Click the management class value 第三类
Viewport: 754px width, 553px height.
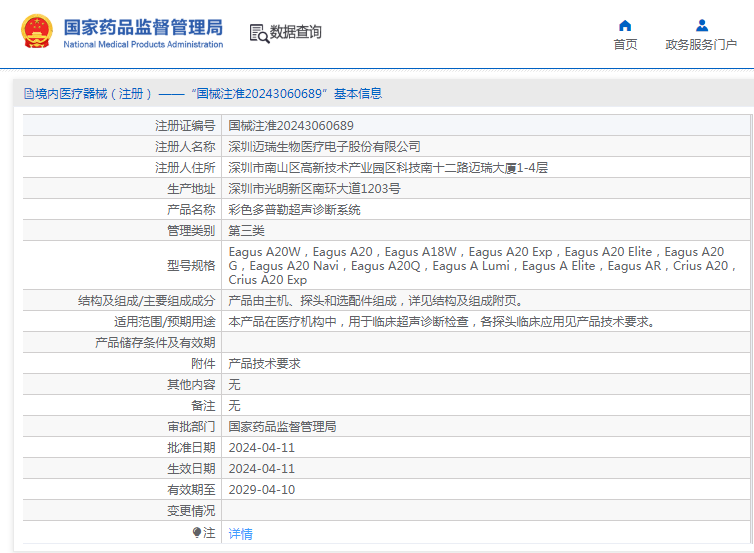coord(247,231)
